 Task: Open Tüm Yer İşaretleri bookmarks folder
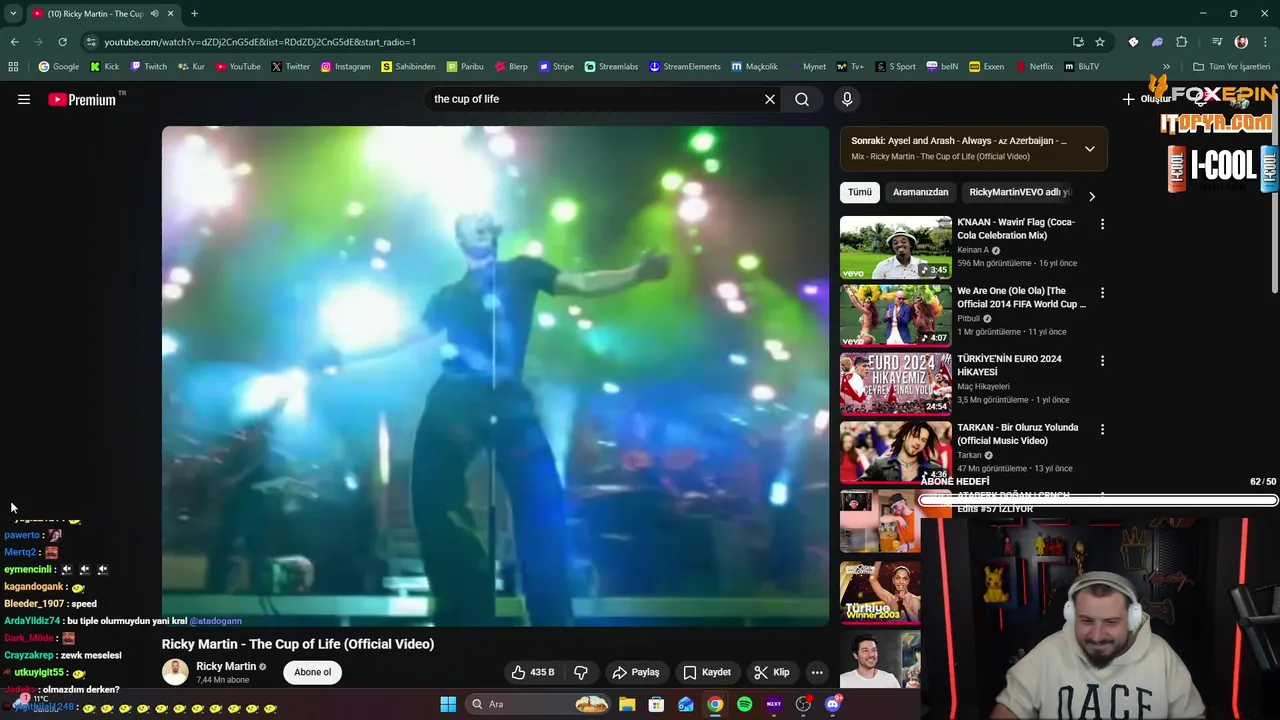[x=1231, y=67]
